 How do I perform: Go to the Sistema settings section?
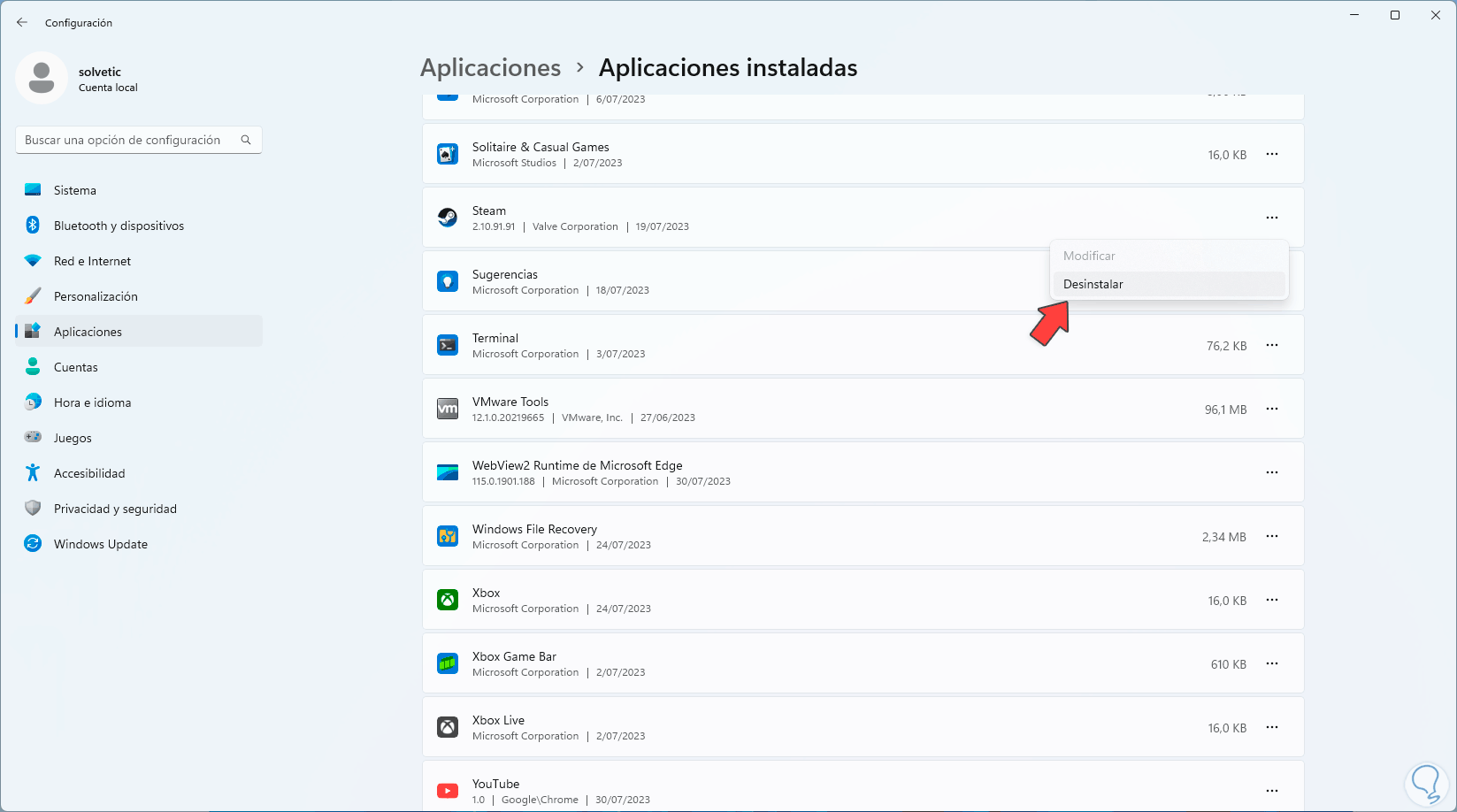click(x=139, y=190)
